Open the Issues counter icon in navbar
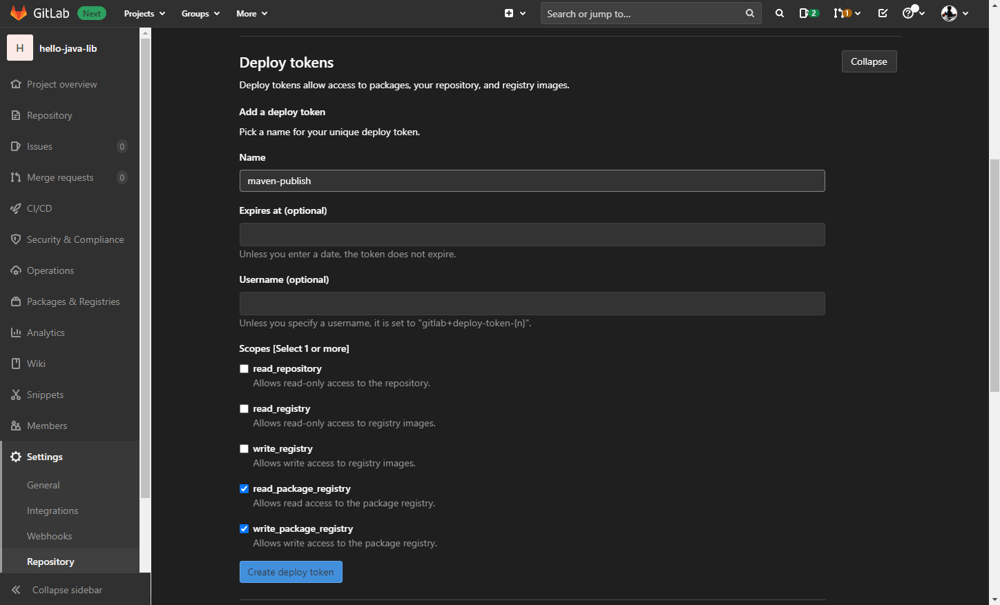This screenshot has height=605, width=1000. 808,13
